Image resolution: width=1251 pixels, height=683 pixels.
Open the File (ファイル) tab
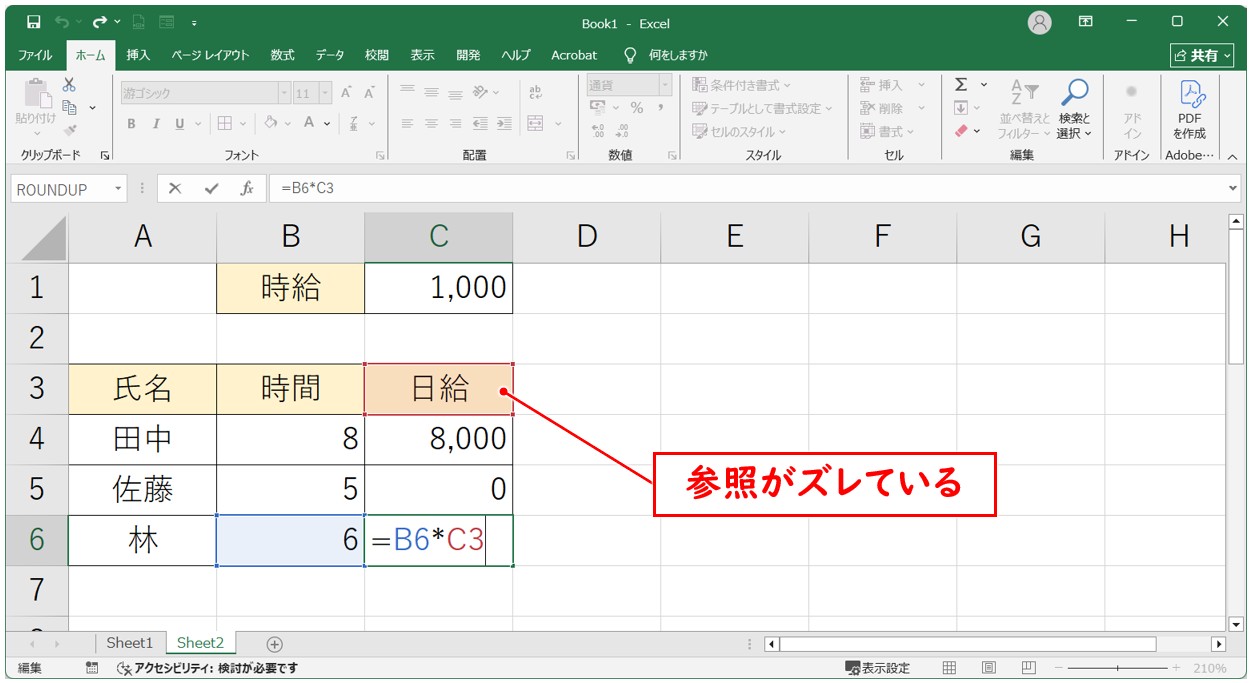(36, 55)
